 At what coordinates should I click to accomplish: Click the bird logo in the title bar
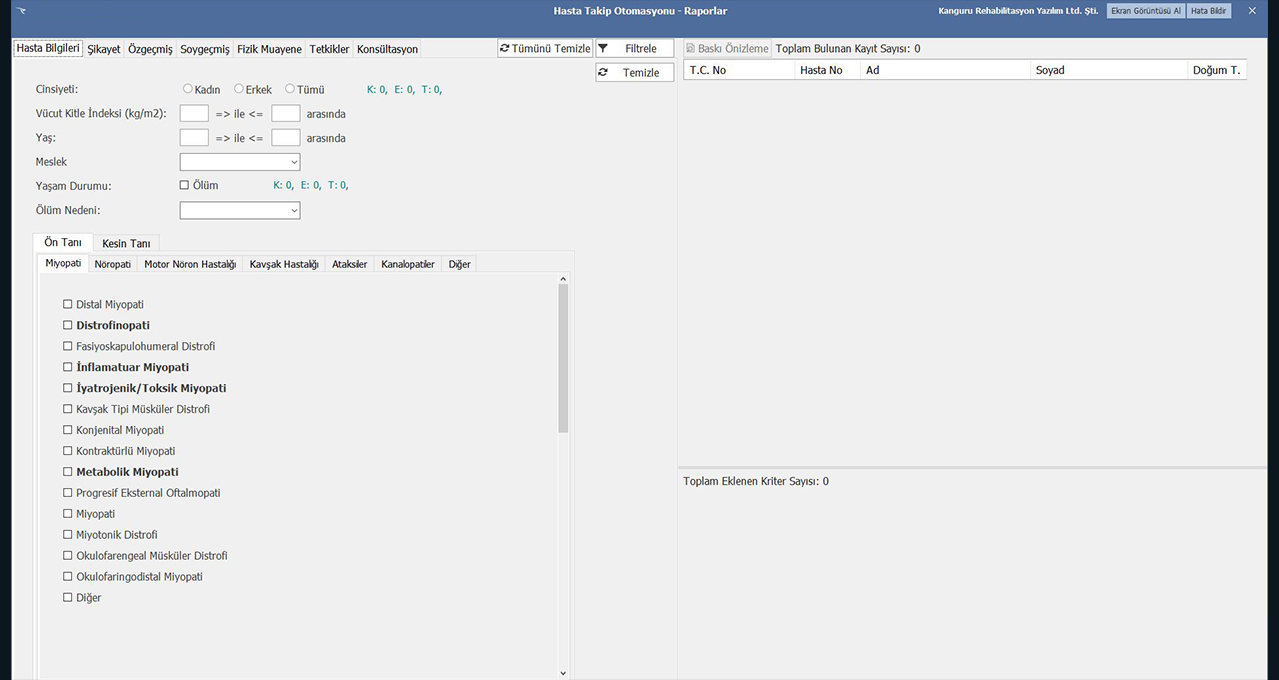tap(22, 11)
